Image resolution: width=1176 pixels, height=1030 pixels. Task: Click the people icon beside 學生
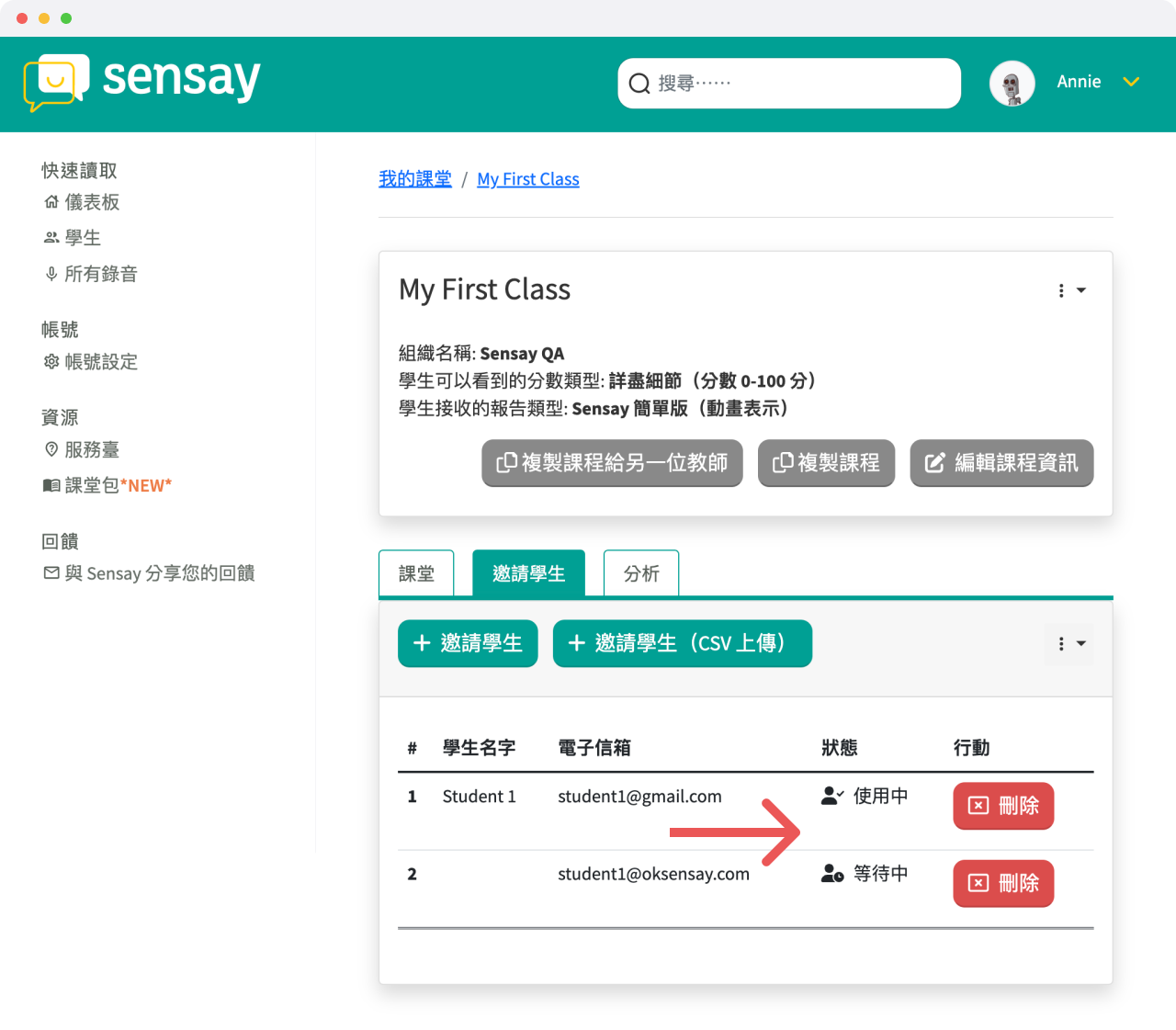click(x=51, y=238)
